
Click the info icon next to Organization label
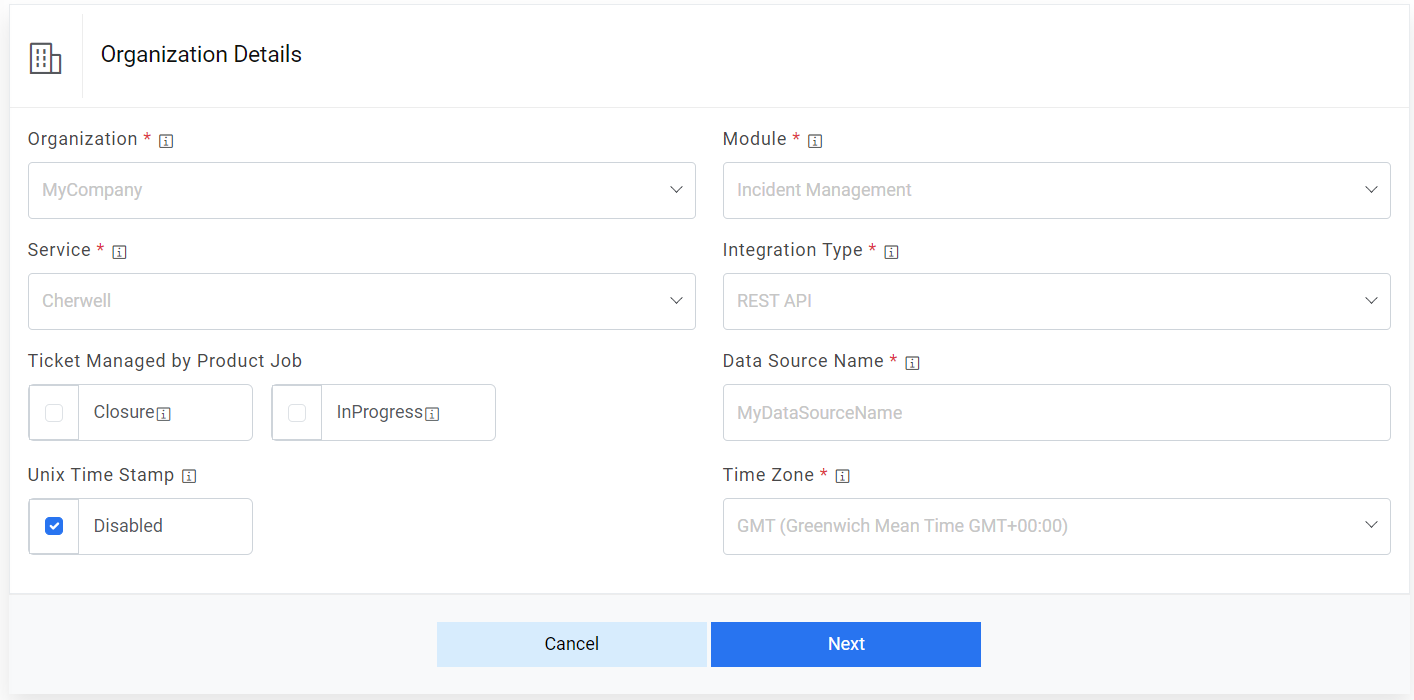click(x=166, y=140)
